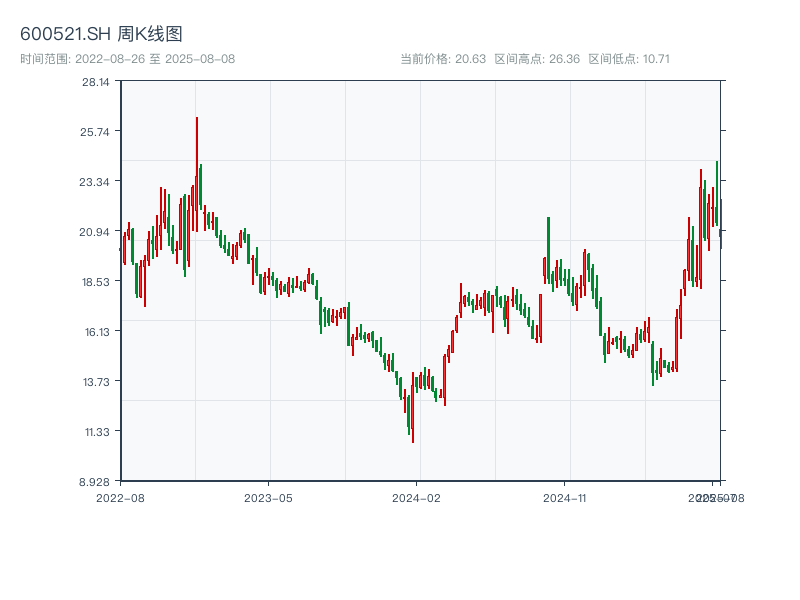Screen dimensions: 800x600
Task: Click the 25.74 price axis label
Action: coord(96,132)
